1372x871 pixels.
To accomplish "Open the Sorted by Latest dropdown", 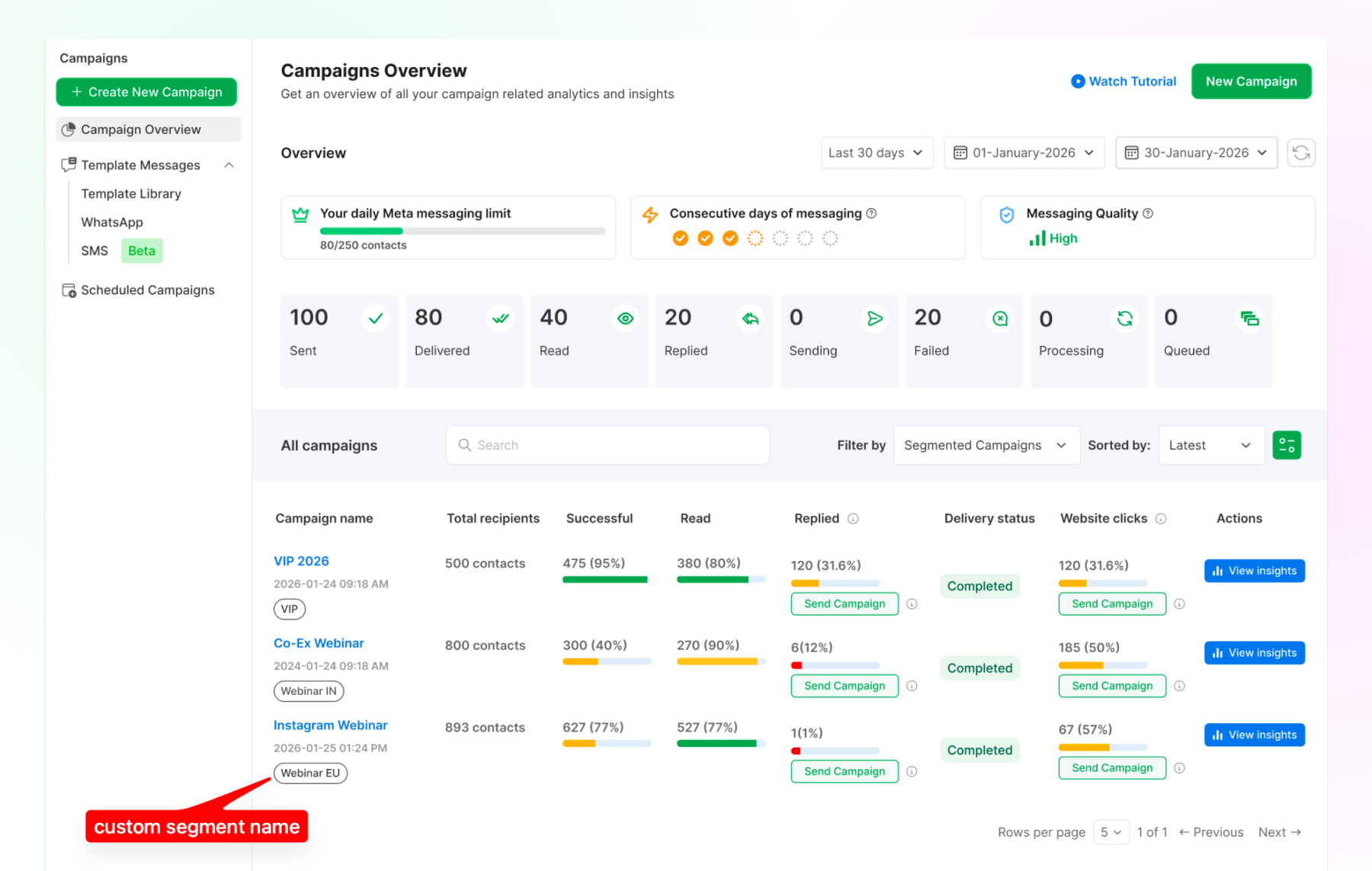I will (x=1211, y=445).
